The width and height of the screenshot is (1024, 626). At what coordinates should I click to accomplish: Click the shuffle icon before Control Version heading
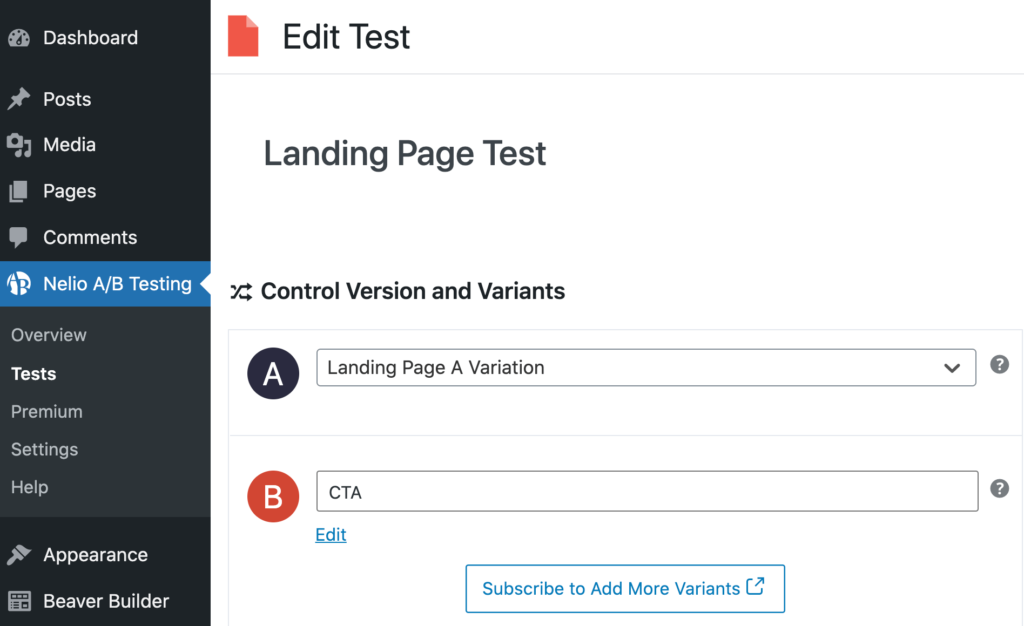(x=240, y=292)
